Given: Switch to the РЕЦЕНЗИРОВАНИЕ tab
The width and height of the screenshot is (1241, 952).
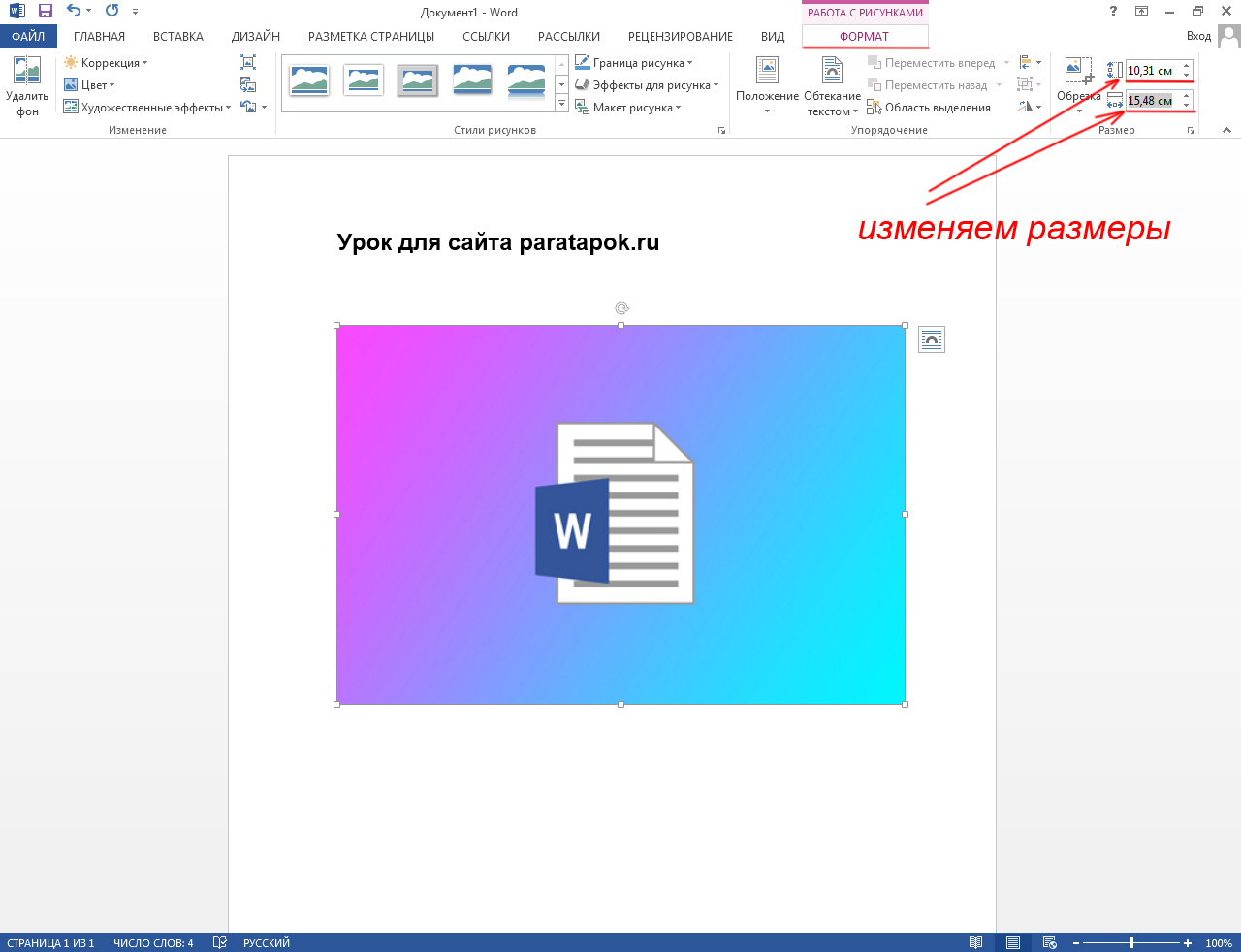Looking at the screenshot, I should (681, 37).
